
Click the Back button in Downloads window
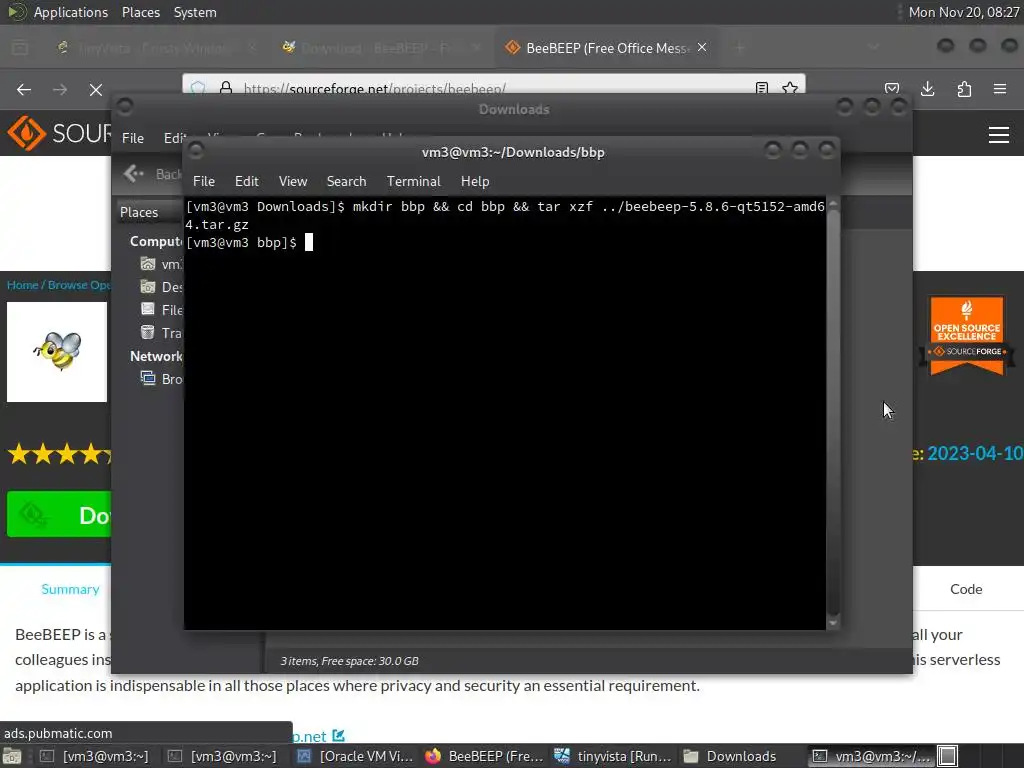152,174
